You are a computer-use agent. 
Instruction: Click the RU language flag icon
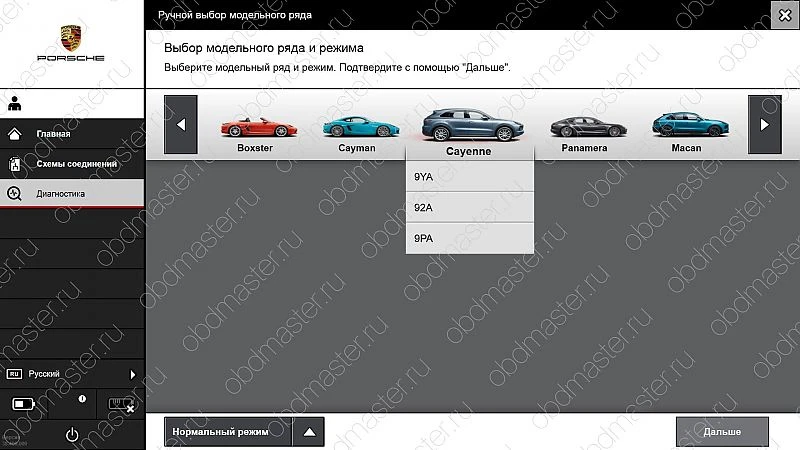(14, 374)
